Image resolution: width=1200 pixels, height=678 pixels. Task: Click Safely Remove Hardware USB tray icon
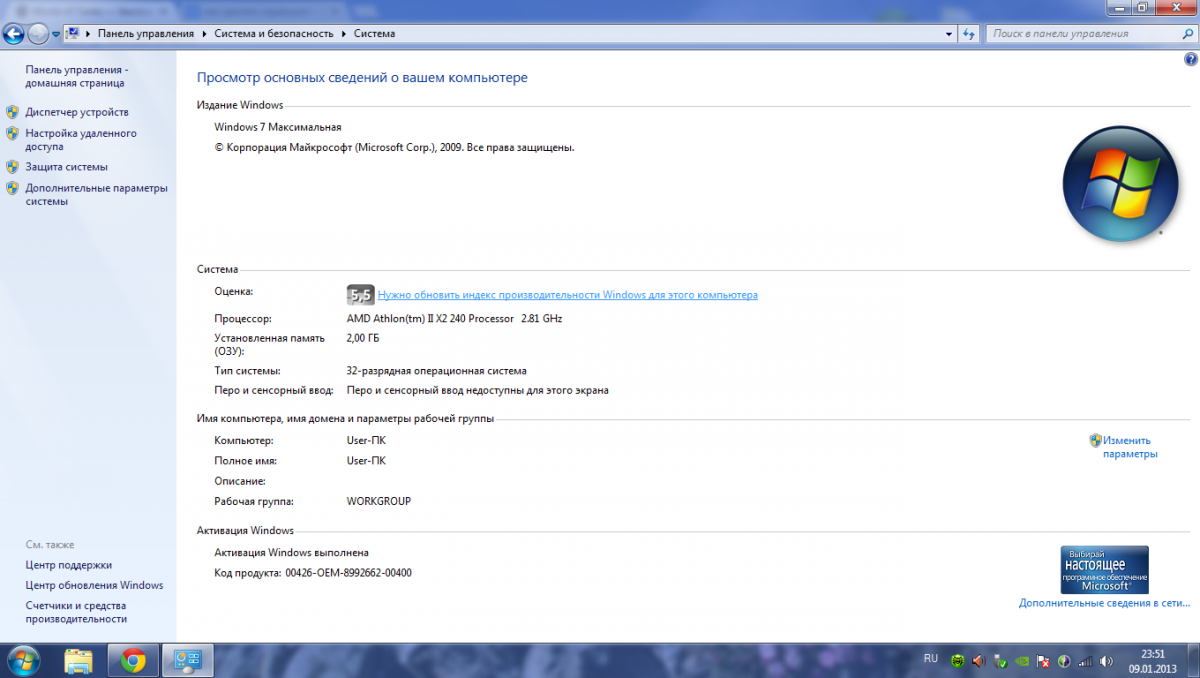click(x=1000, y=661)
